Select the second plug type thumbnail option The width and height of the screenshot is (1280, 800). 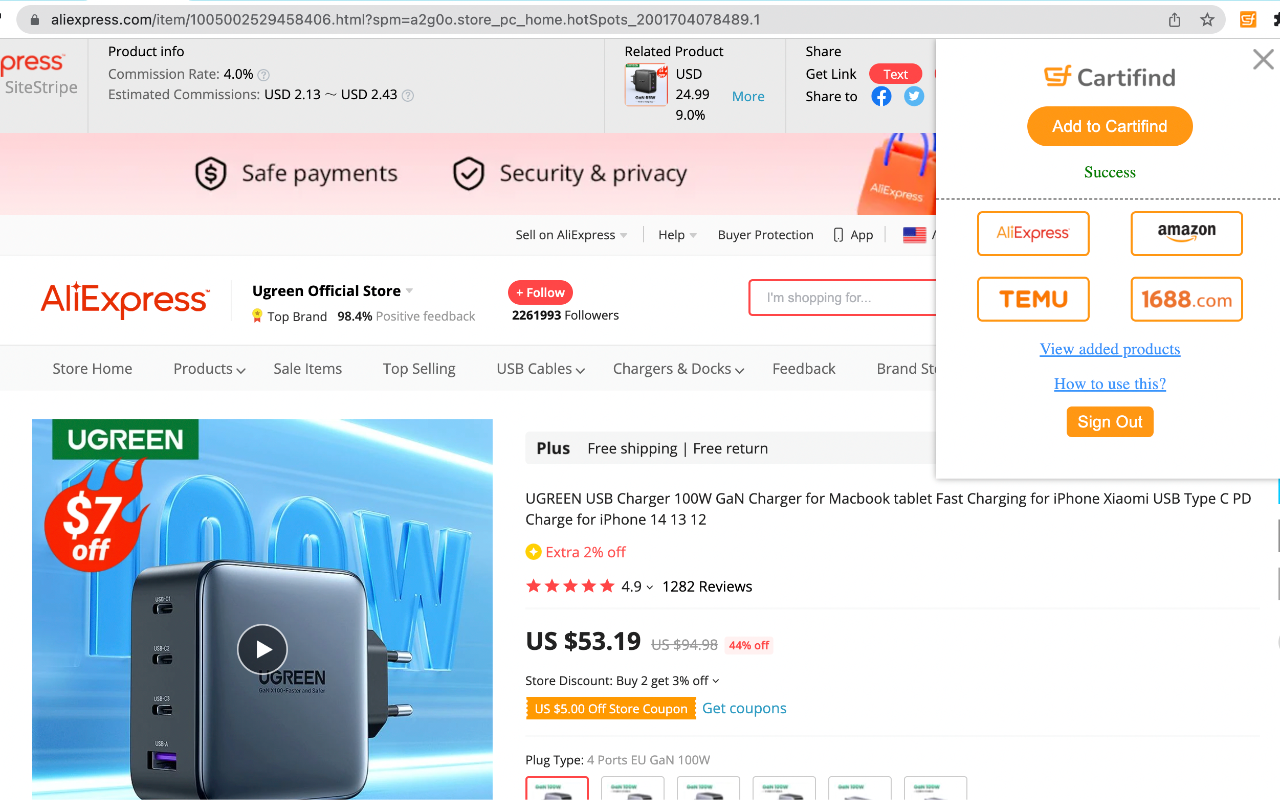pos(632,787)
